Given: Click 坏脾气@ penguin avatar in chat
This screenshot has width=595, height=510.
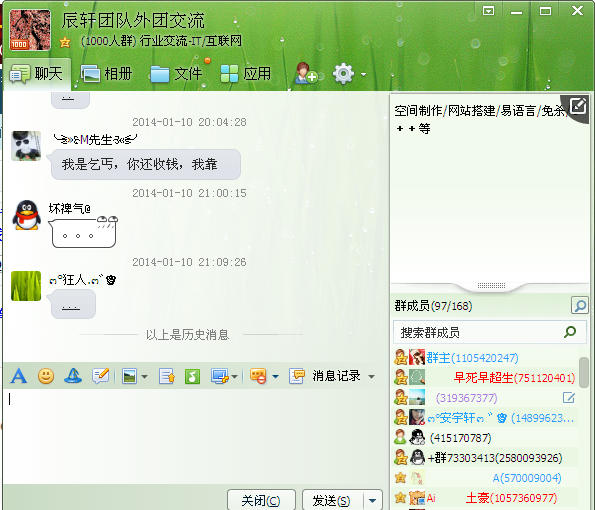Looking at the screenshot, I should click(x=26, y=215).
